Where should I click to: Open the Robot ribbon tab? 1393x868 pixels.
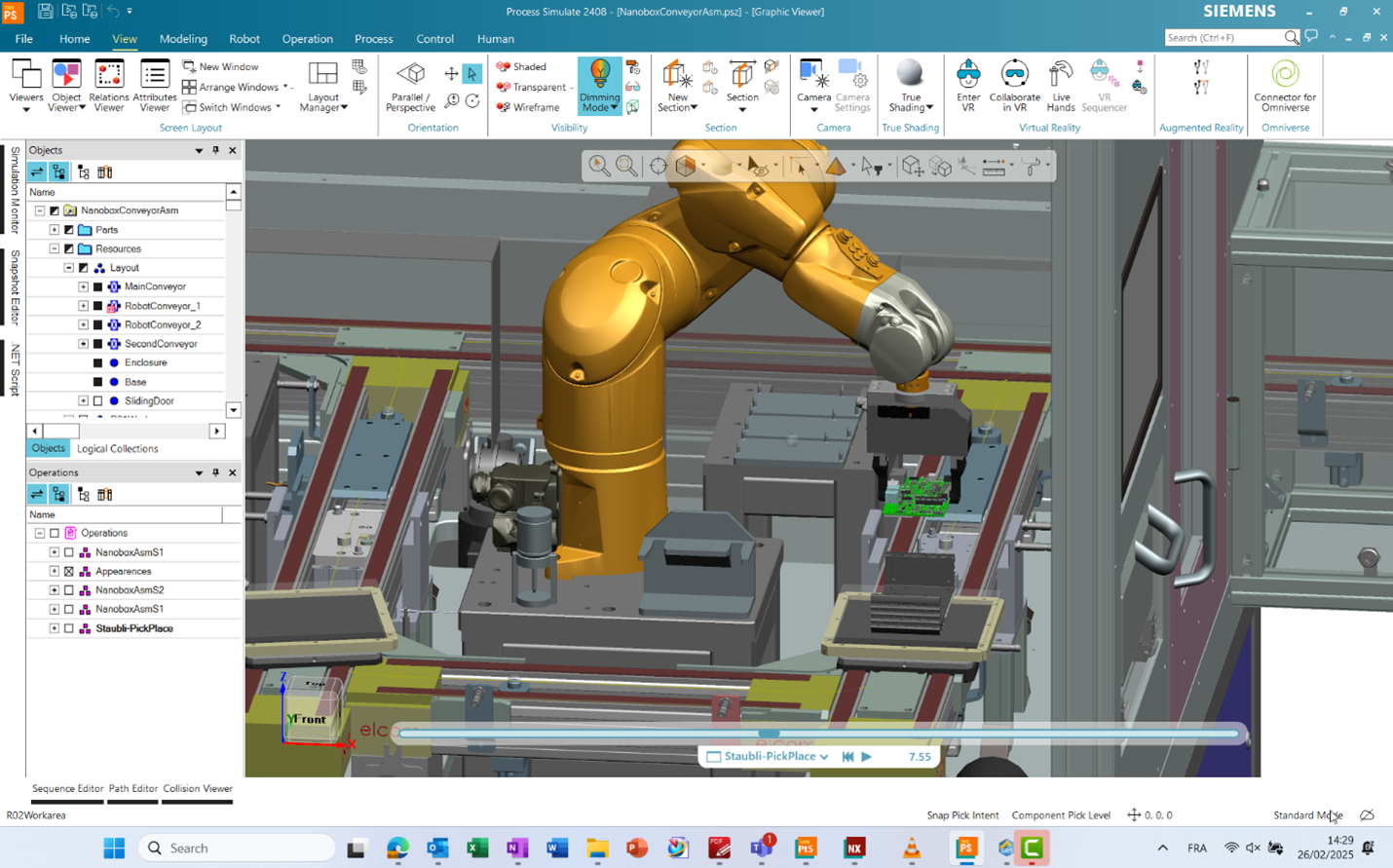[x=244, y=39]
